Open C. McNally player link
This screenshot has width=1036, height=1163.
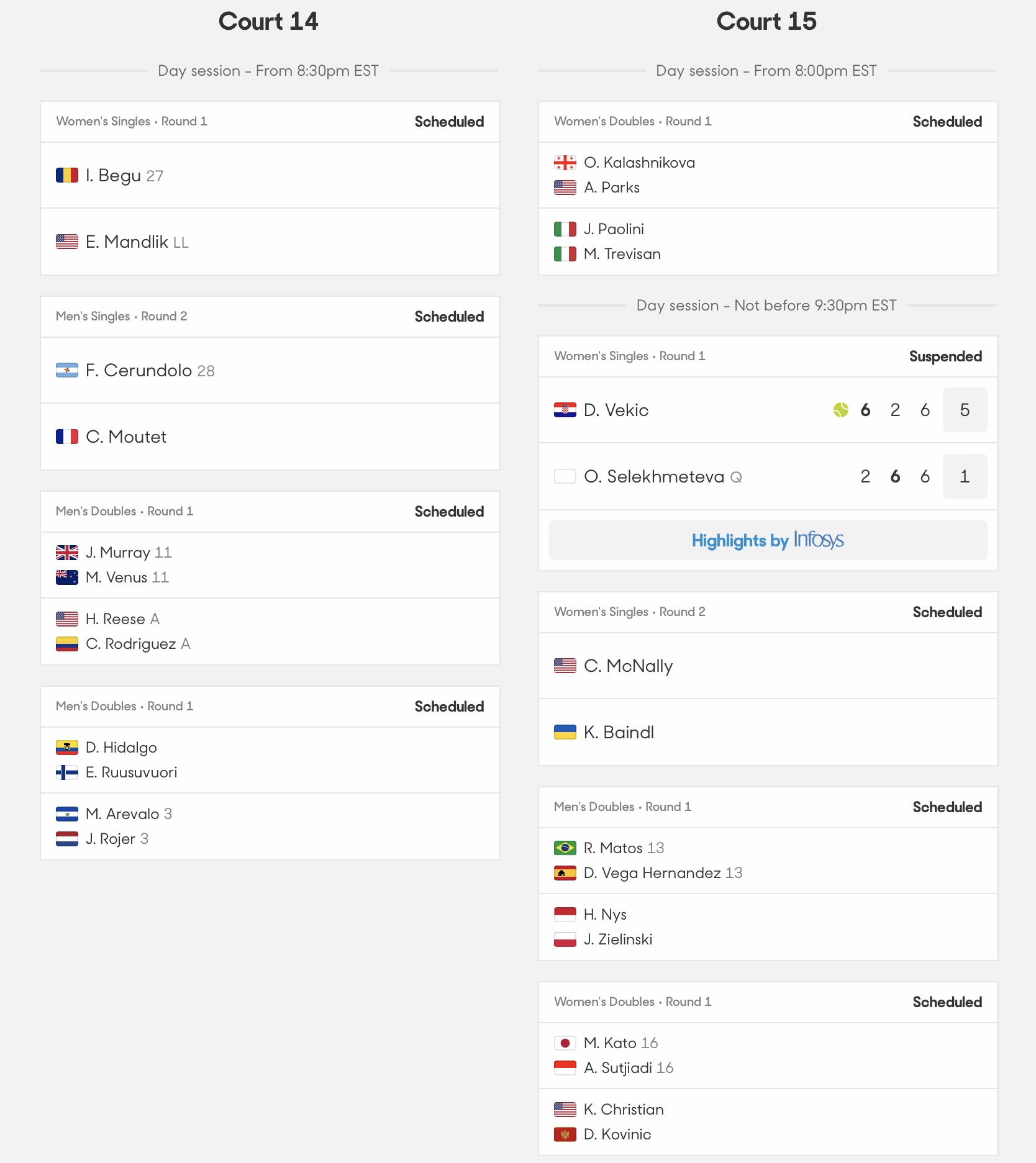coord(629,666)
